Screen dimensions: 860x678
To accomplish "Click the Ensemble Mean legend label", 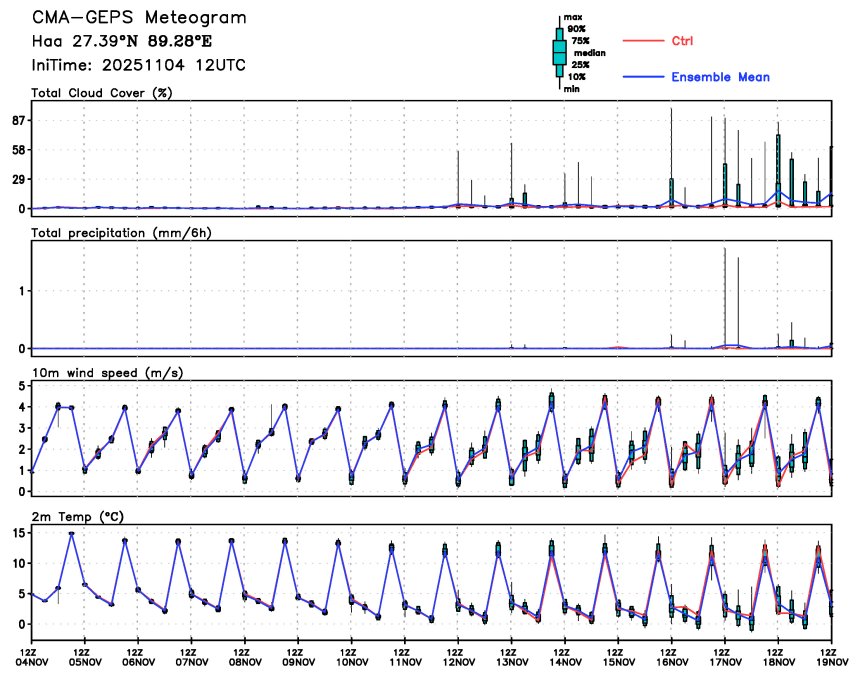I will (x=721, y=77).
